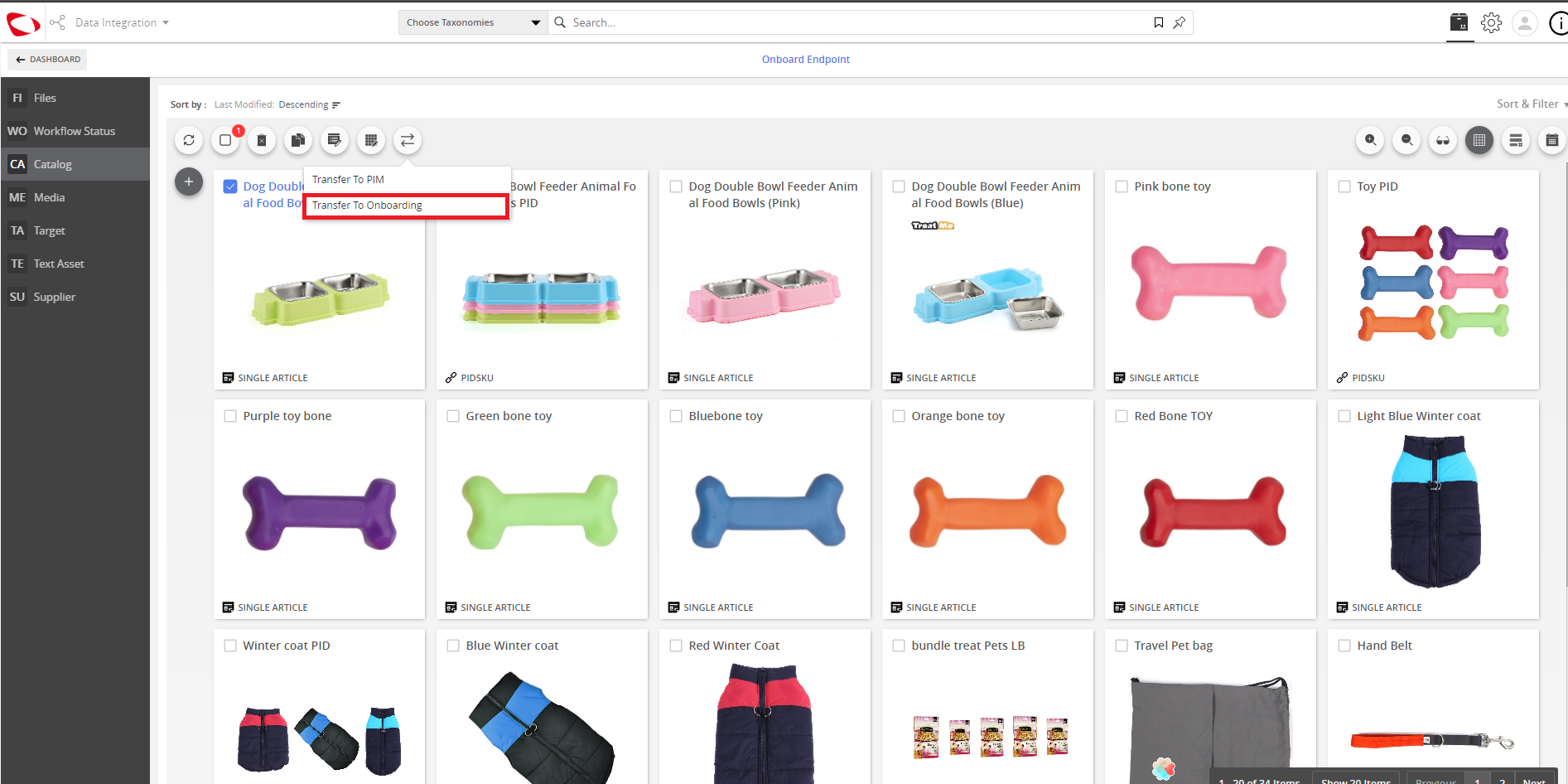The image size is (1568, 784).
Task: Open Catalog in sidebar
Action: point(75,164)
